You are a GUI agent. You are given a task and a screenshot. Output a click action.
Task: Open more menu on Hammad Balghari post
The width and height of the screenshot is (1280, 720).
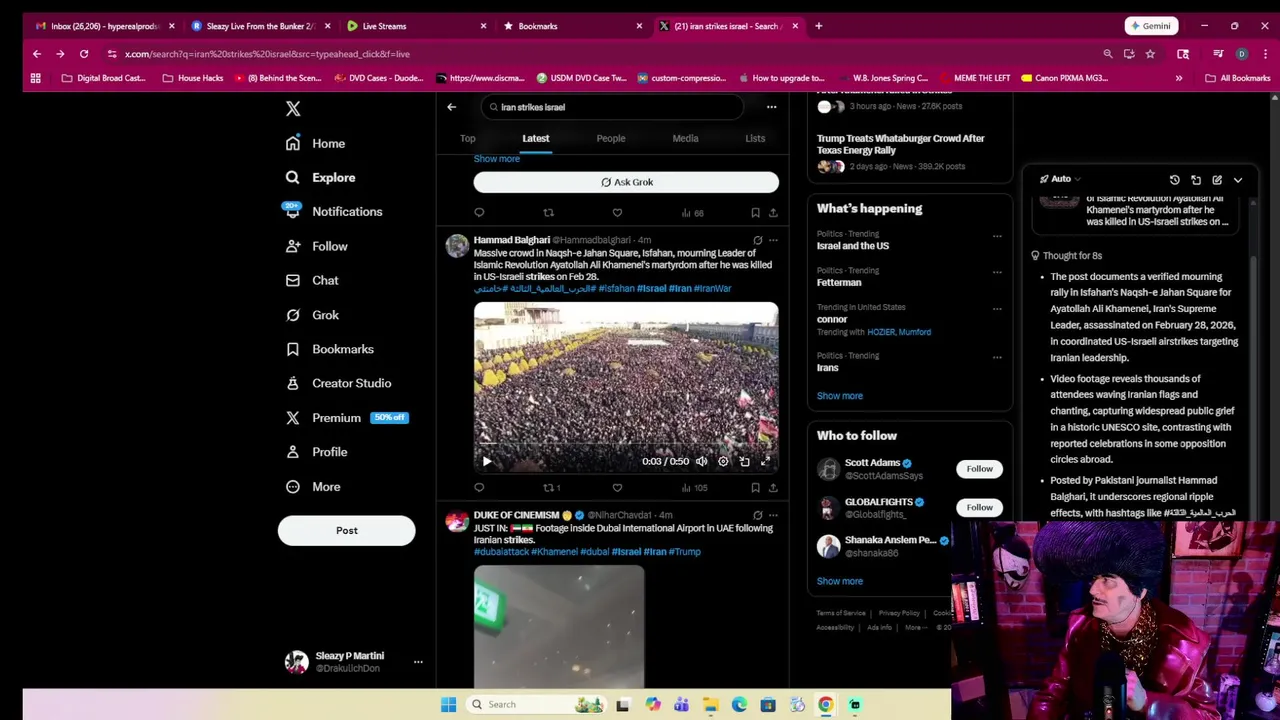point(773,240)
